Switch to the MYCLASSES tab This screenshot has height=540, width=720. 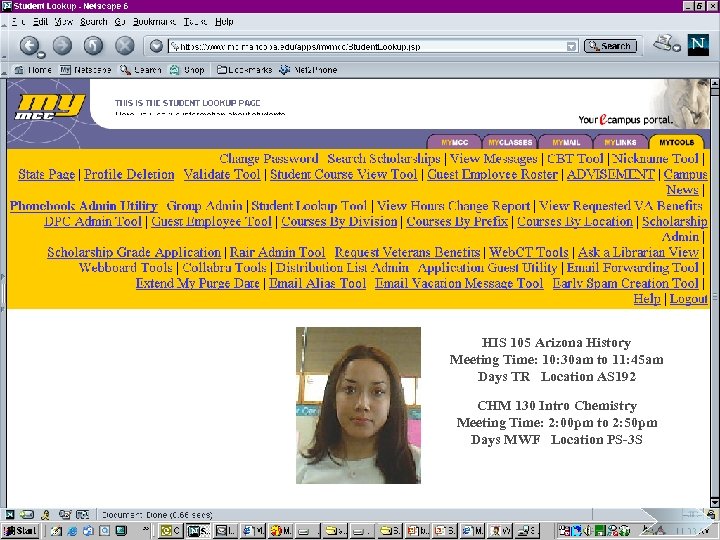click(x=510, y=142)
